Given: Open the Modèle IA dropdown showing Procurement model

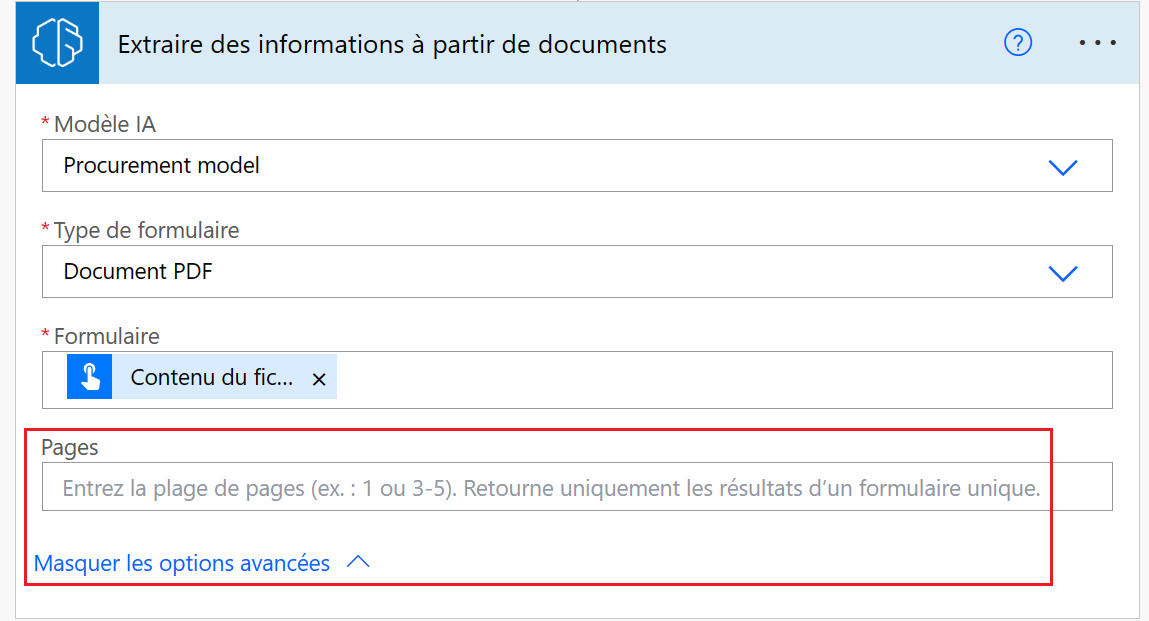Looking at the screenshot, I should [575, 165].
